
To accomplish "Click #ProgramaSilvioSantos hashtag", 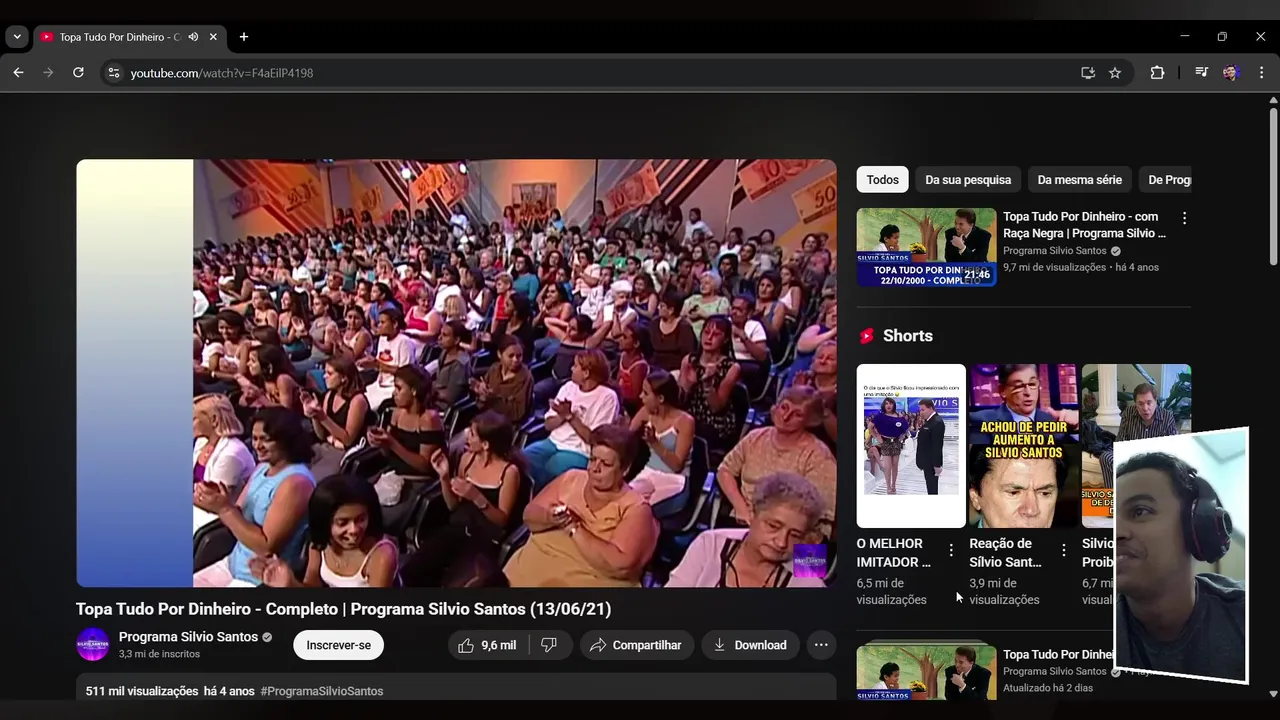I will 322,691.
